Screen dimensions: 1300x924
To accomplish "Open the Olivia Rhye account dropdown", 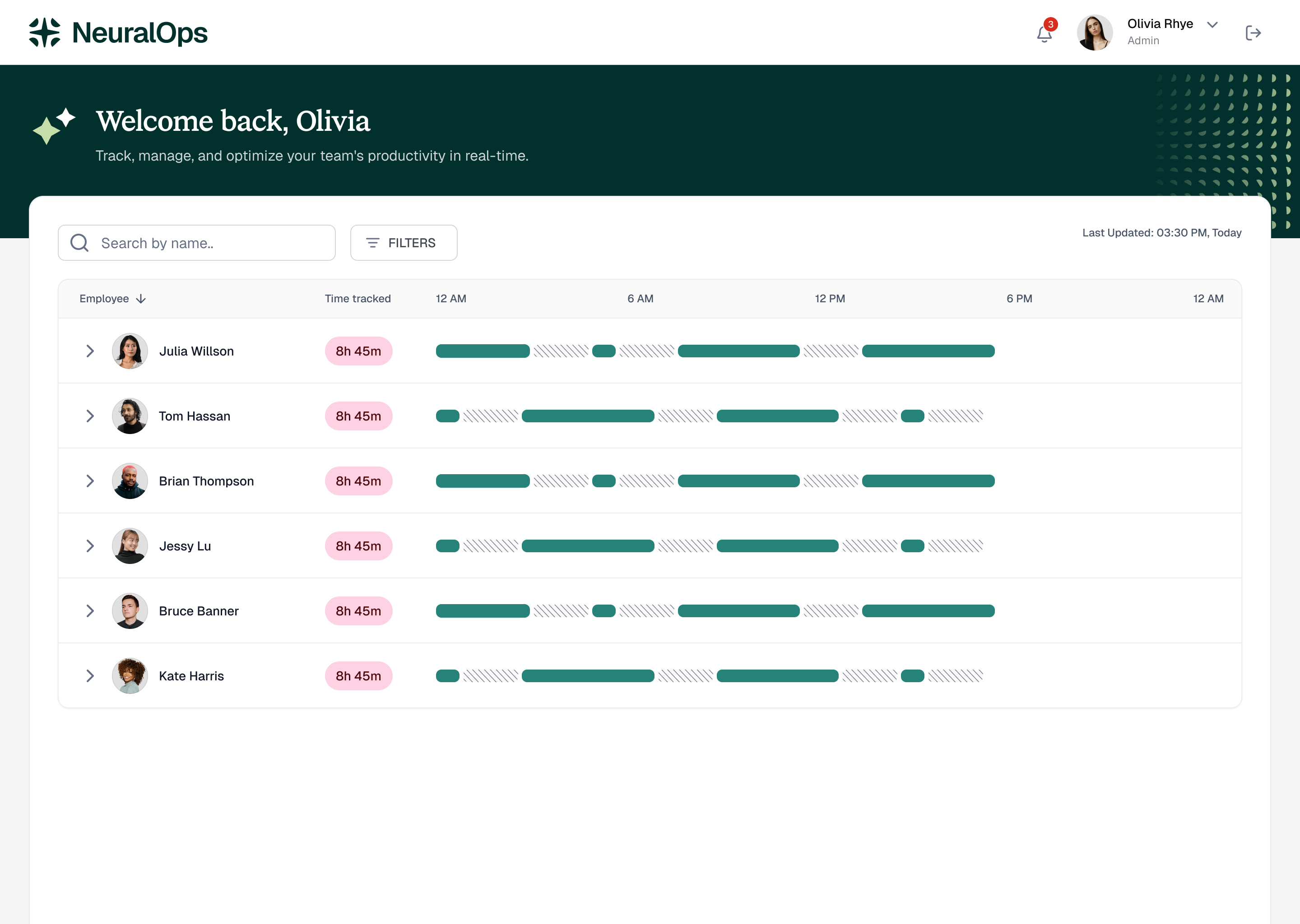I will (1212, 24).
